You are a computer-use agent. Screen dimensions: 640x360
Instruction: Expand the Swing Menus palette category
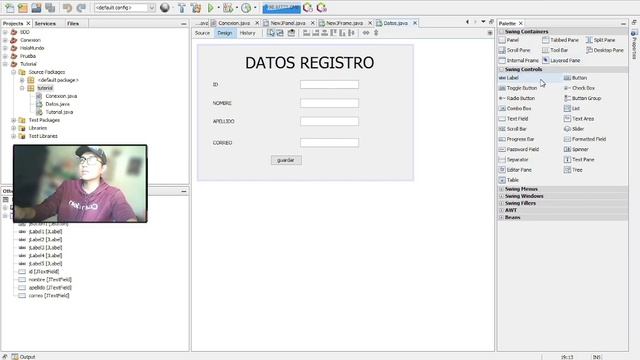pos(501,189)
